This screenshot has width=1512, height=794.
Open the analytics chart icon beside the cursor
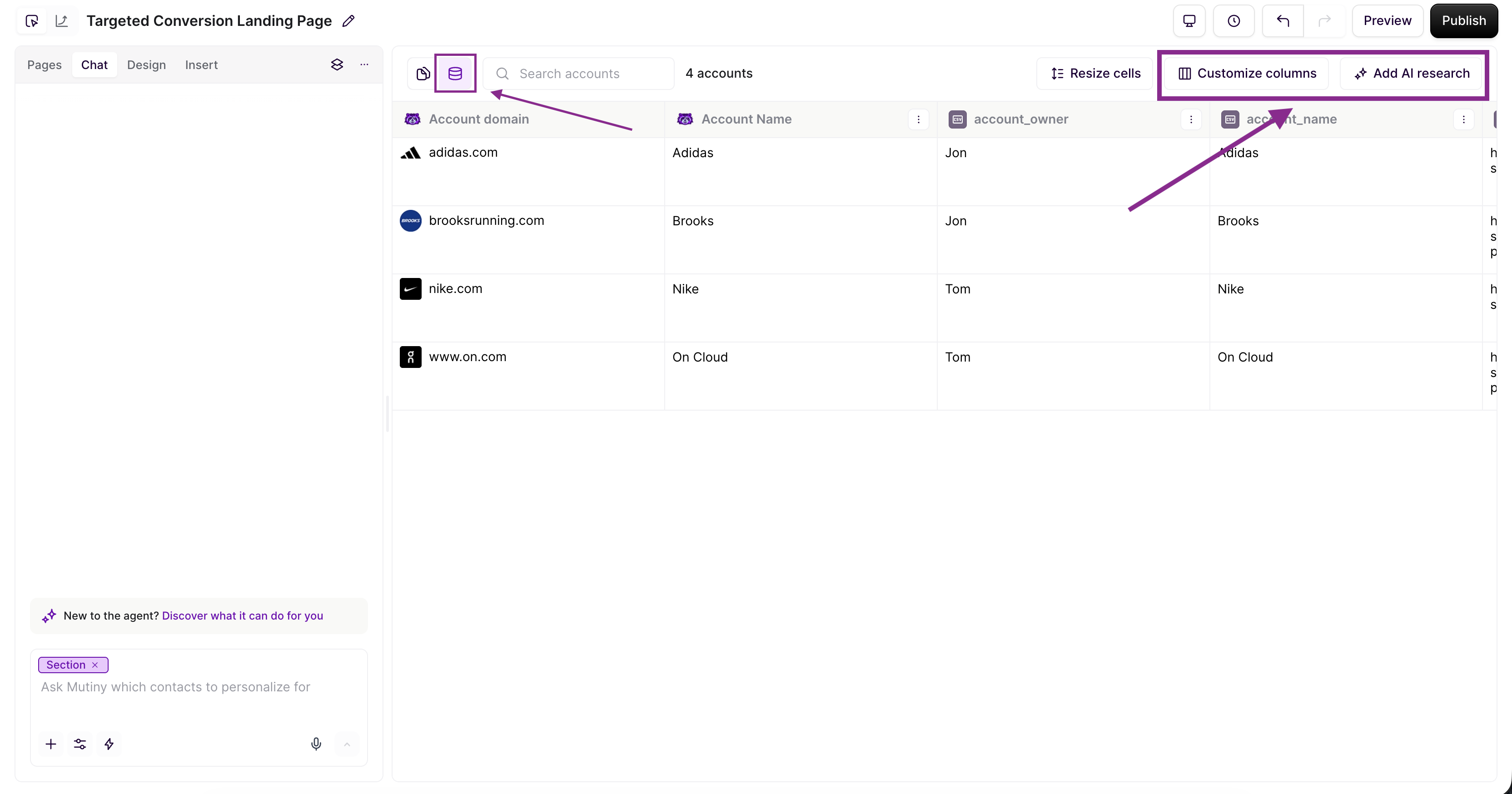pyautogui.click(x=62, y=20)
